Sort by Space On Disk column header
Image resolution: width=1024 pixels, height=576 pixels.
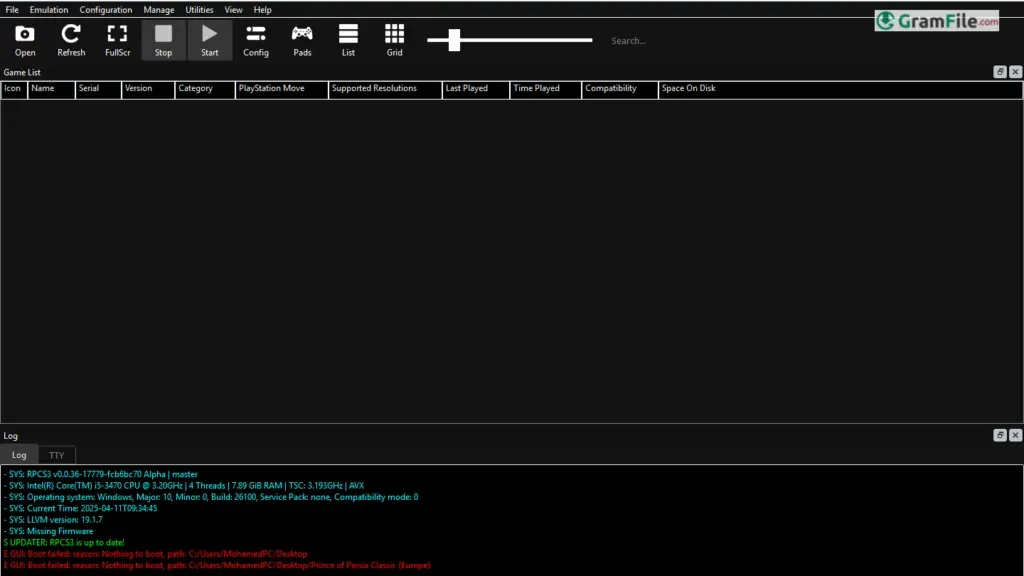tap(840, 89)
